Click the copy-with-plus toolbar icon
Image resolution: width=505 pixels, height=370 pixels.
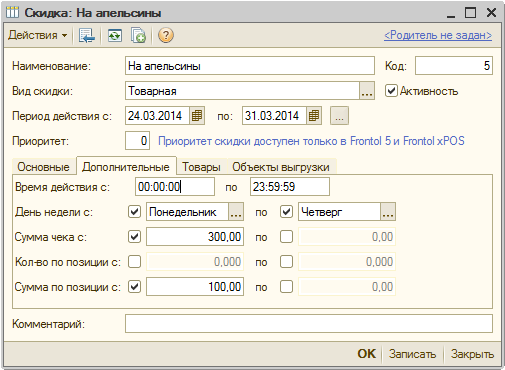138,35
